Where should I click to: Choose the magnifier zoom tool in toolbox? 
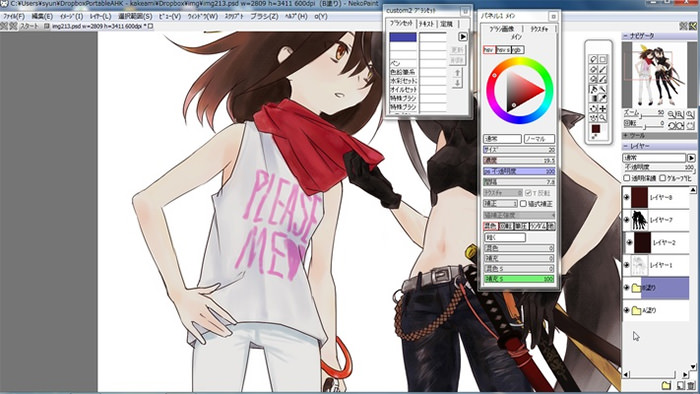tap(603, 118)
